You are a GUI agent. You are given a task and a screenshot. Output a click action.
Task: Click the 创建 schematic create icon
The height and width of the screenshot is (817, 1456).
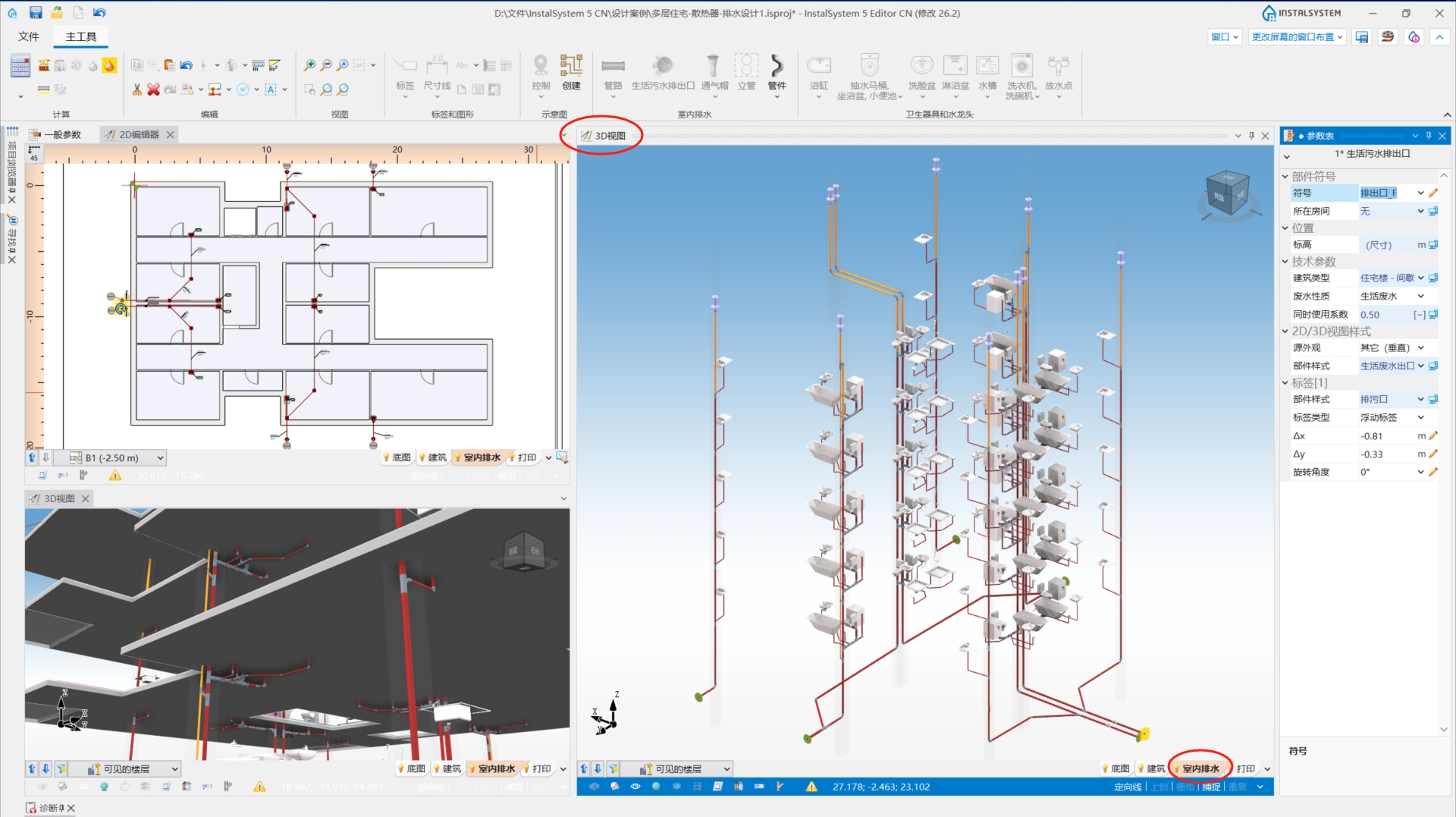[571, 74]
